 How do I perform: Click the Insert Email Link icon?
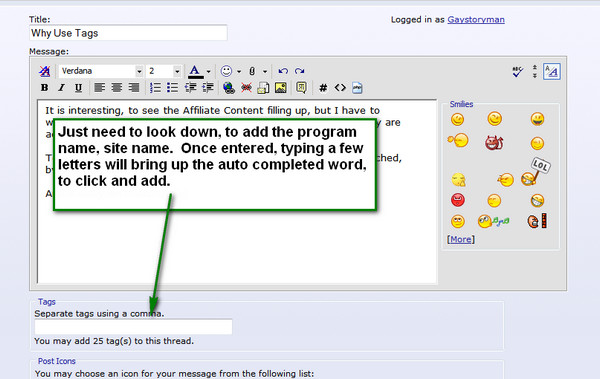coord(263,88)
